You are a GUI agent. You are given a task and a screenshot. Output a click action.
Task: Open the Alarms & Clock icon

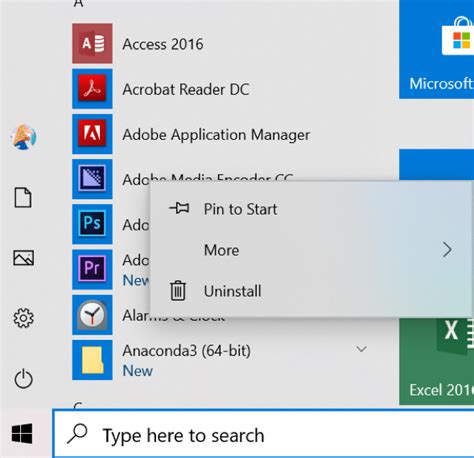point(92,315)
